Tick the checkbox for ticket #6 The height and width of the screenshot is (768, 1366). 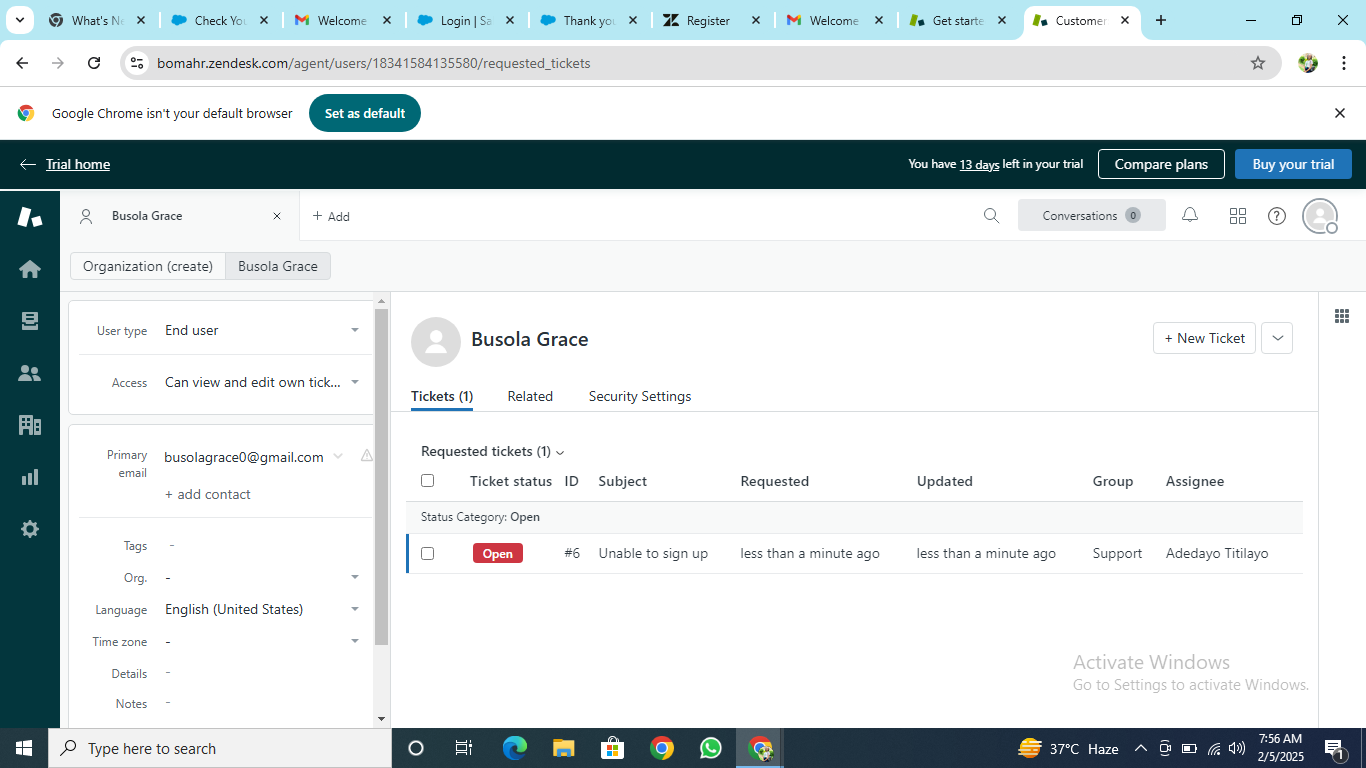[428, 553]
